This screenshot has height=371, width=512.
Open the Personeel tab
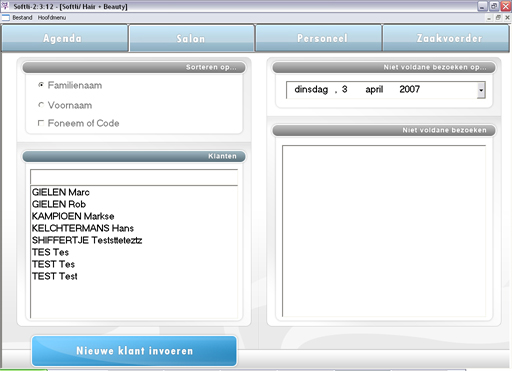point(319,38)
